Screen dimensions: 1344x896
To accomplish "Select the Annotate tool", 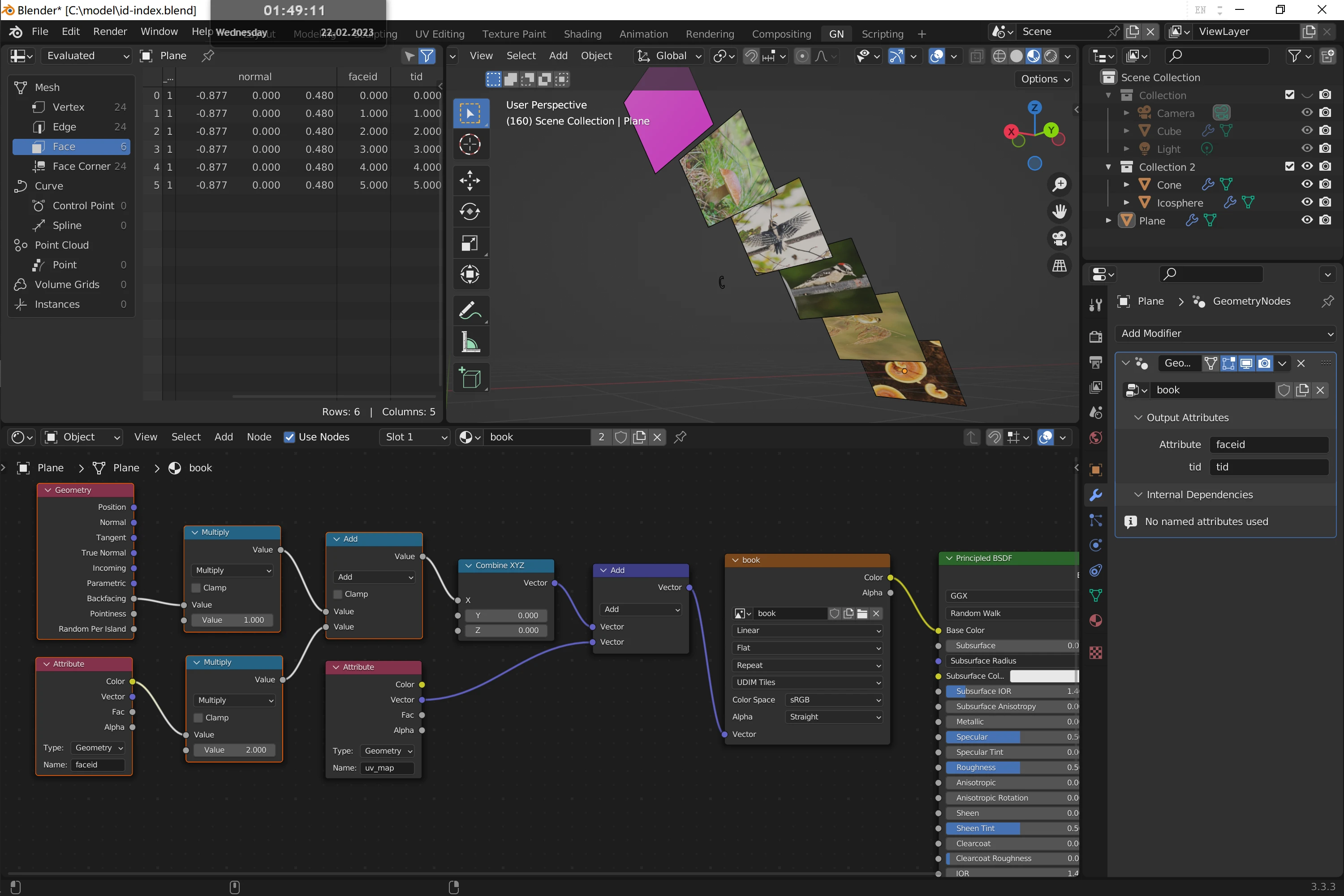I will click(470, 310).
